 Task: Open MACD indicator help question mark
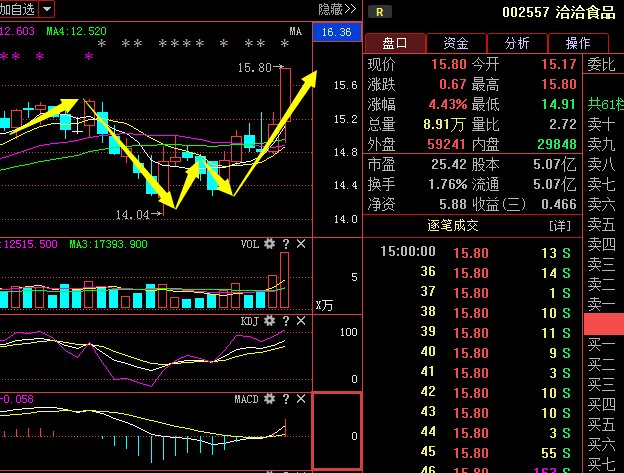[286, 399]
